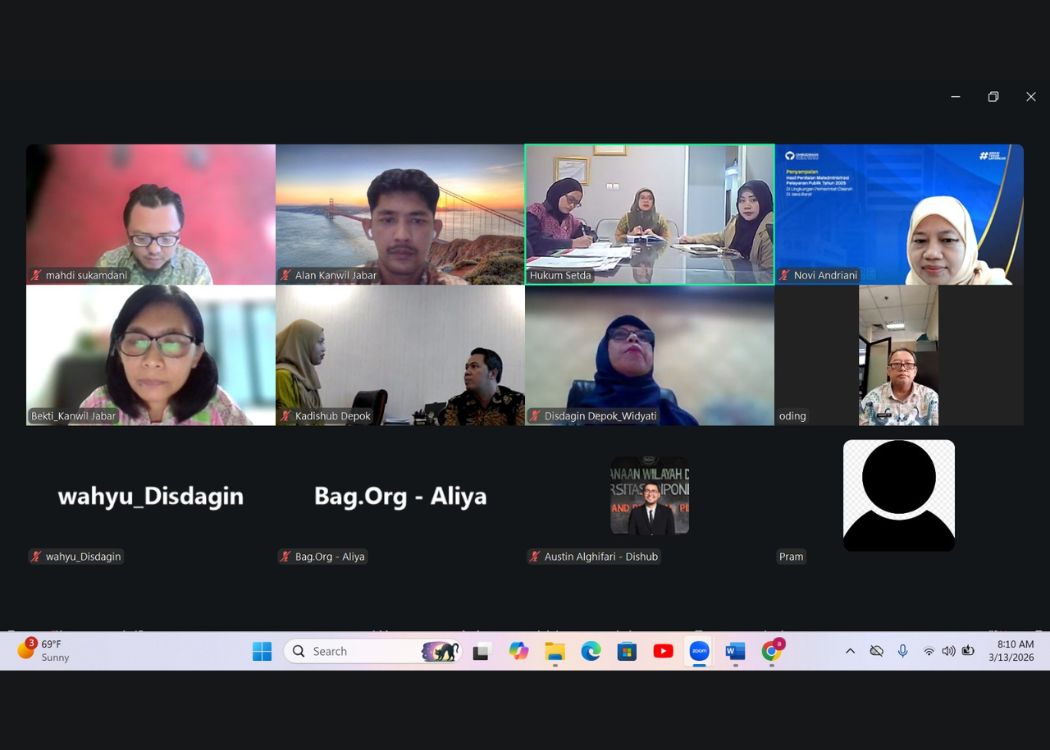The width and height of the screenshot is (1050, 750).
Task: Open the clock and date flyout
Action: click(x=1010, y=651)
